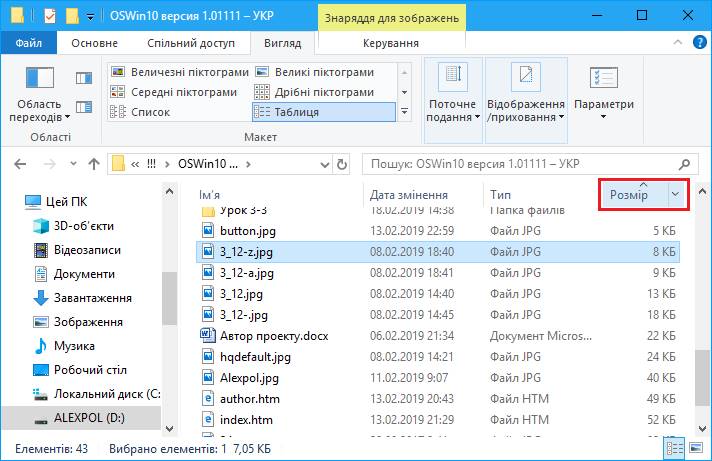The height and width of the screenshot is (461, 712).
Task: Expand the breadcrumb arrow after OSWin10
Action: (248, 164)
